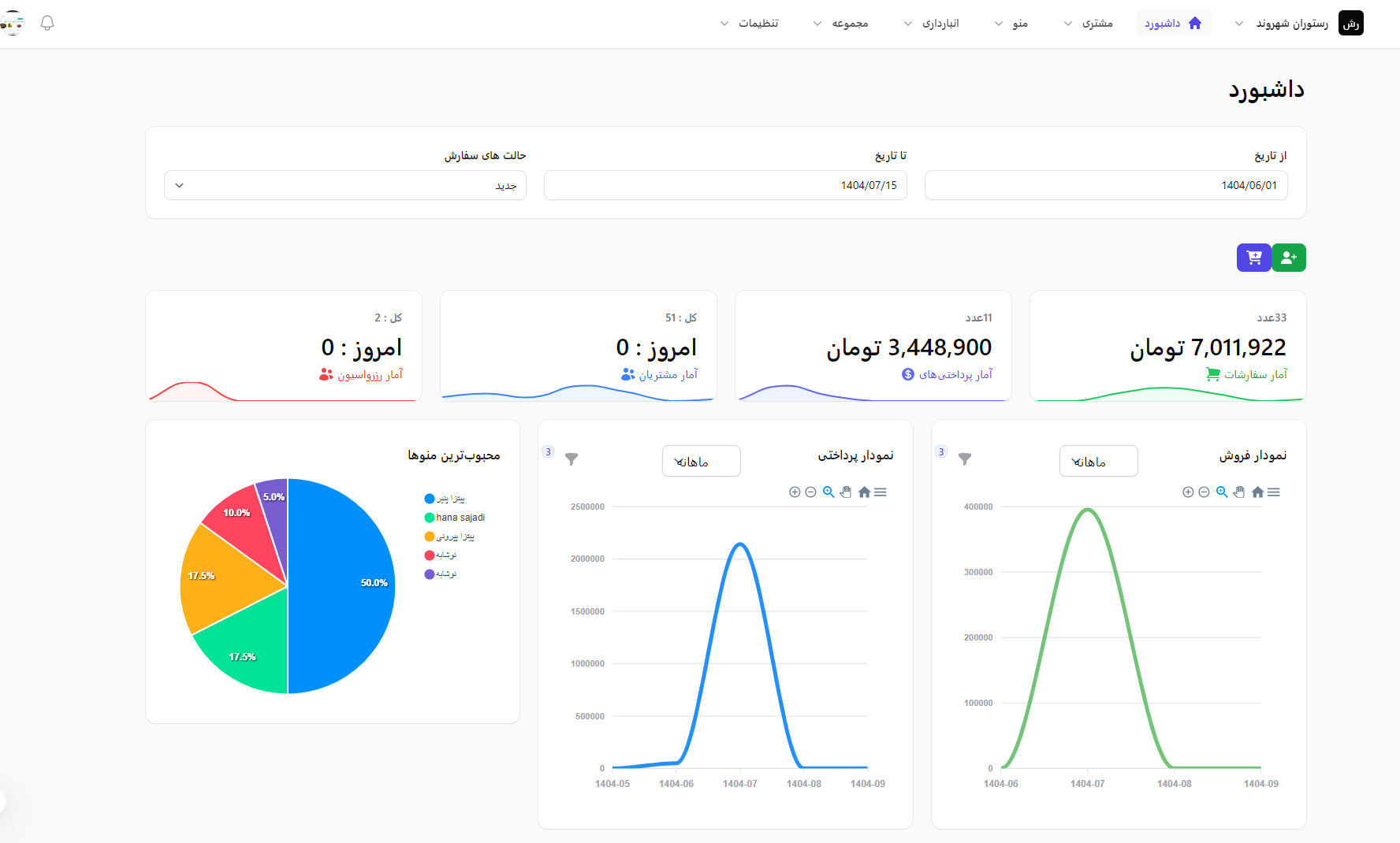Select pan hand tool on نمودار پرداختی

pyautogui.click(x=846, y=492)
